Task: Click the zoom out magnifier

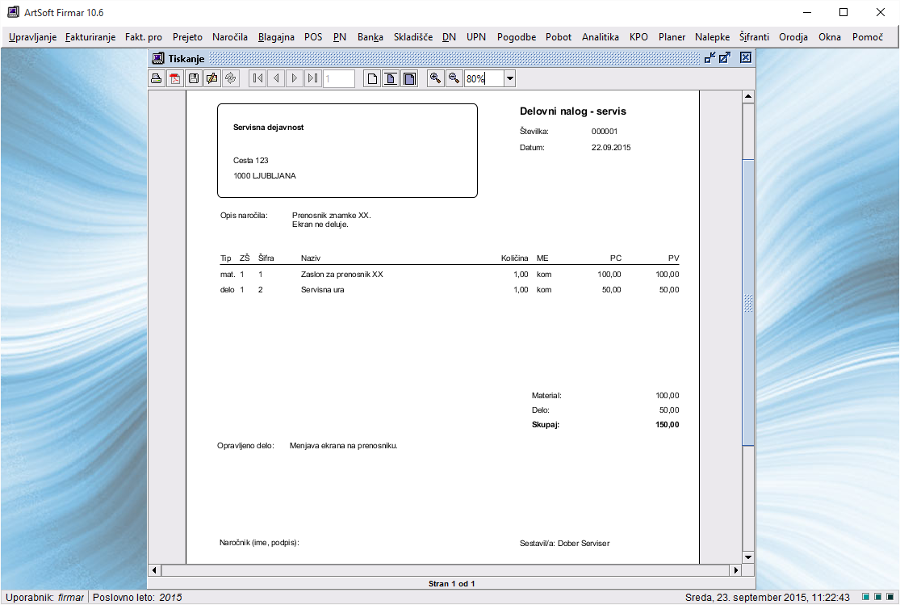Action: tap(453, 78)
